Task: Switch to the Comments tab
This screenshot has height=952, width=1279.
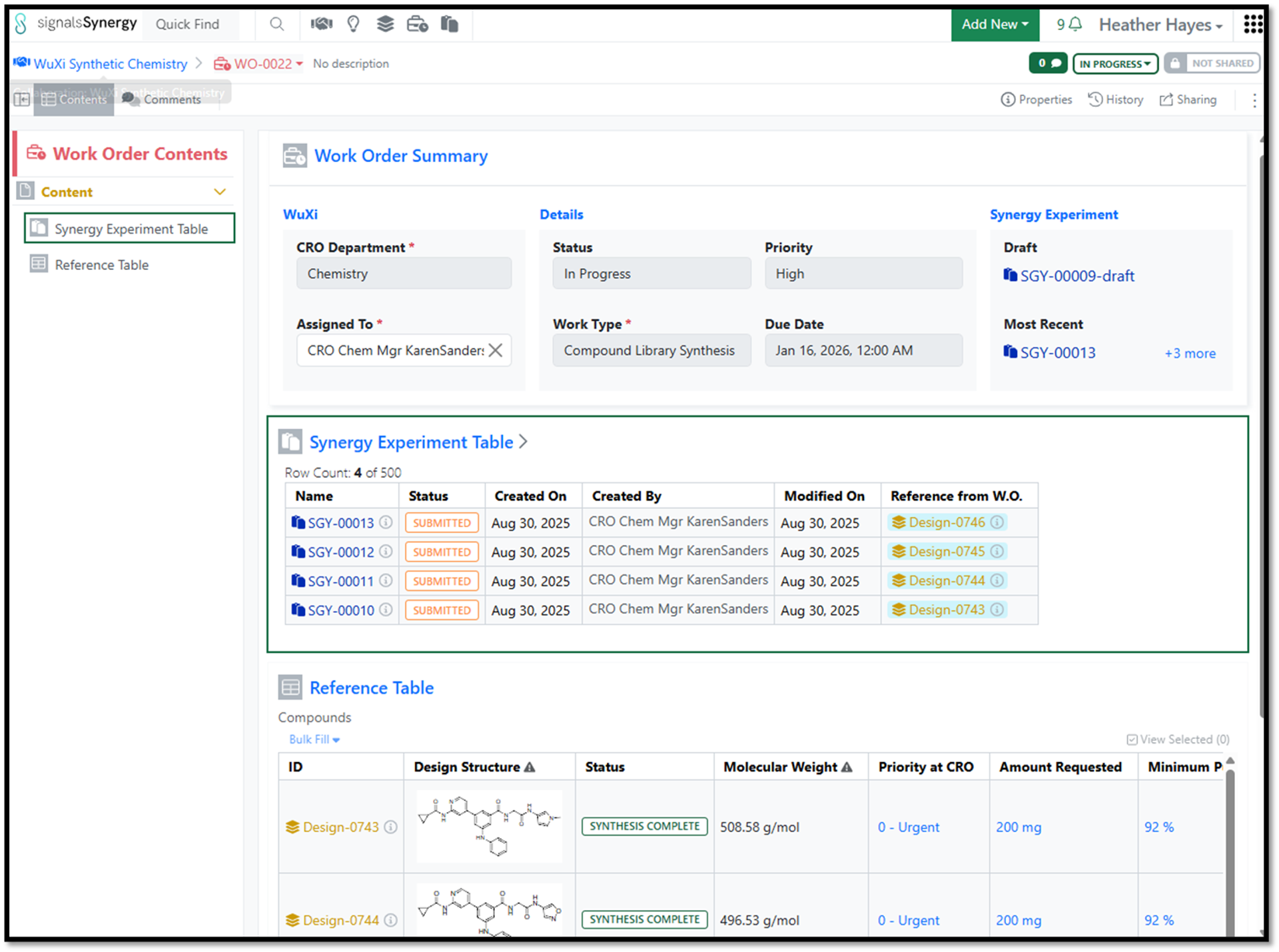Action: pyautogui.click(x=162, y=99)
